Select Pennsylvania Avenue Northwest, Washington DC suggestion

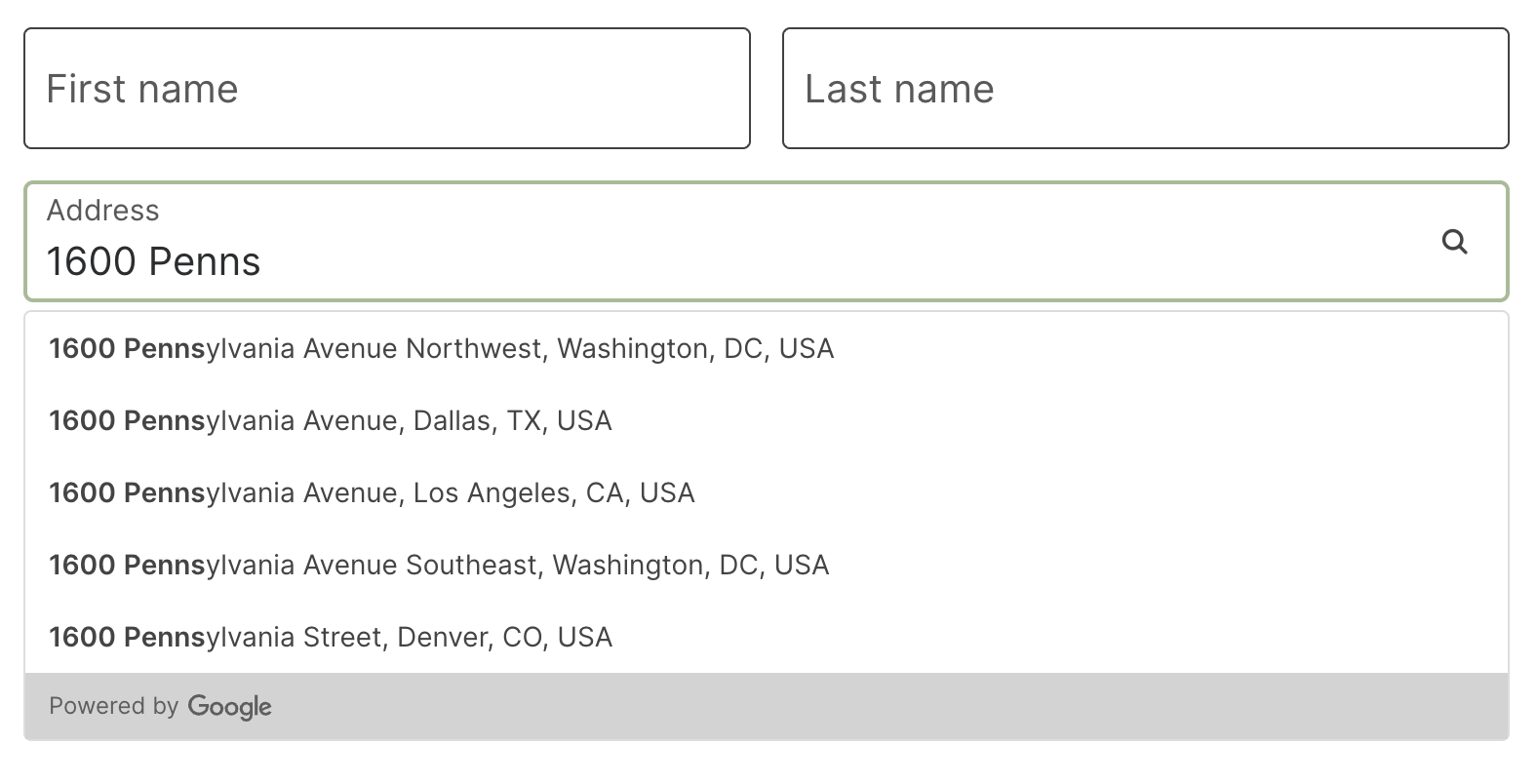click(x=441, y=349)
